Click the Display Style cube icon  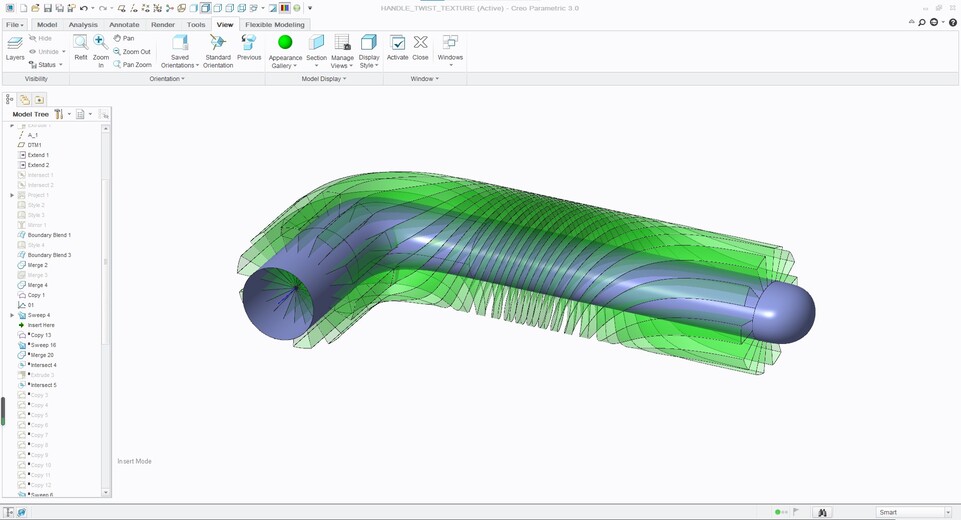[x=368, y=42]
